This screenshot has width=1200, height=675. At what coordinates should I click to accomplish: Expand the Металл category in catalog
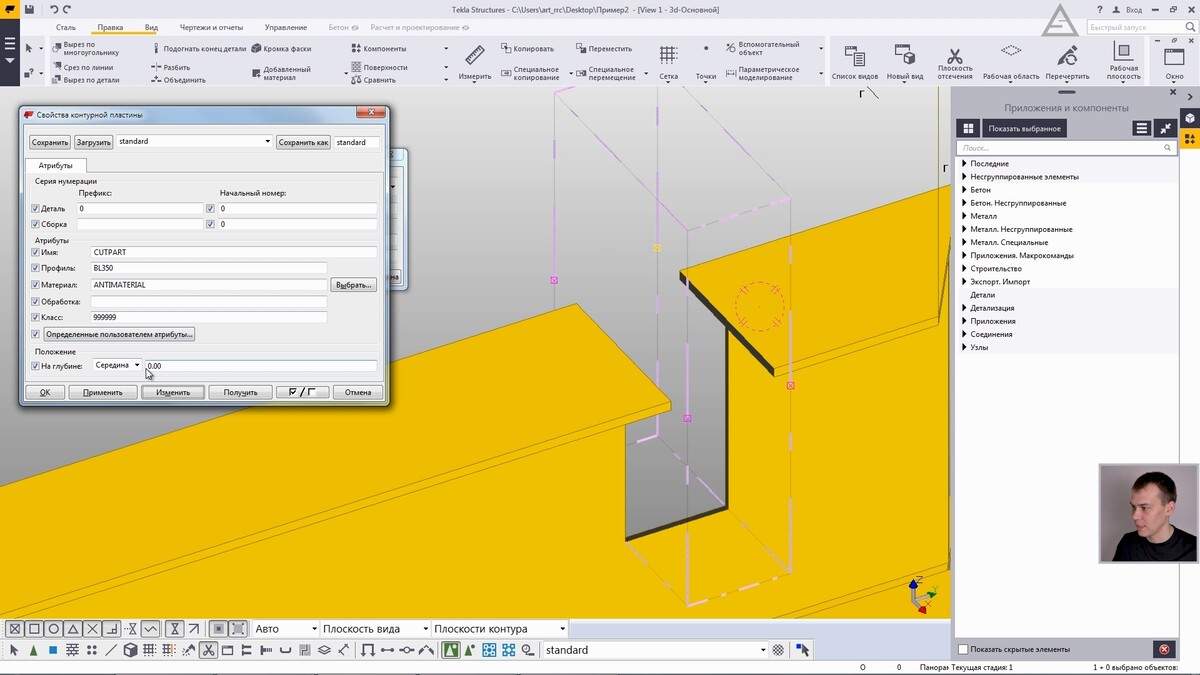pos(965,216)
